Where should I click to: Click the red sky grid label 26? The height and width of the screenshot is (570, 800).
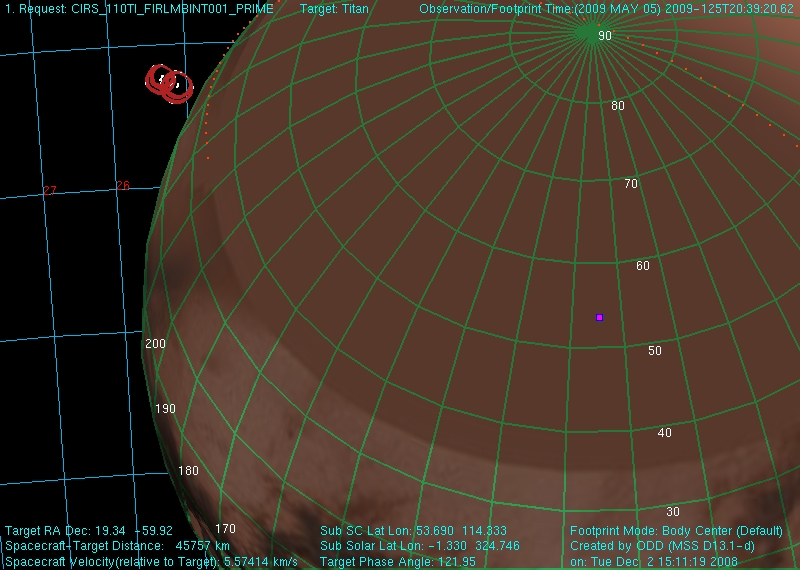pos(122,185)
